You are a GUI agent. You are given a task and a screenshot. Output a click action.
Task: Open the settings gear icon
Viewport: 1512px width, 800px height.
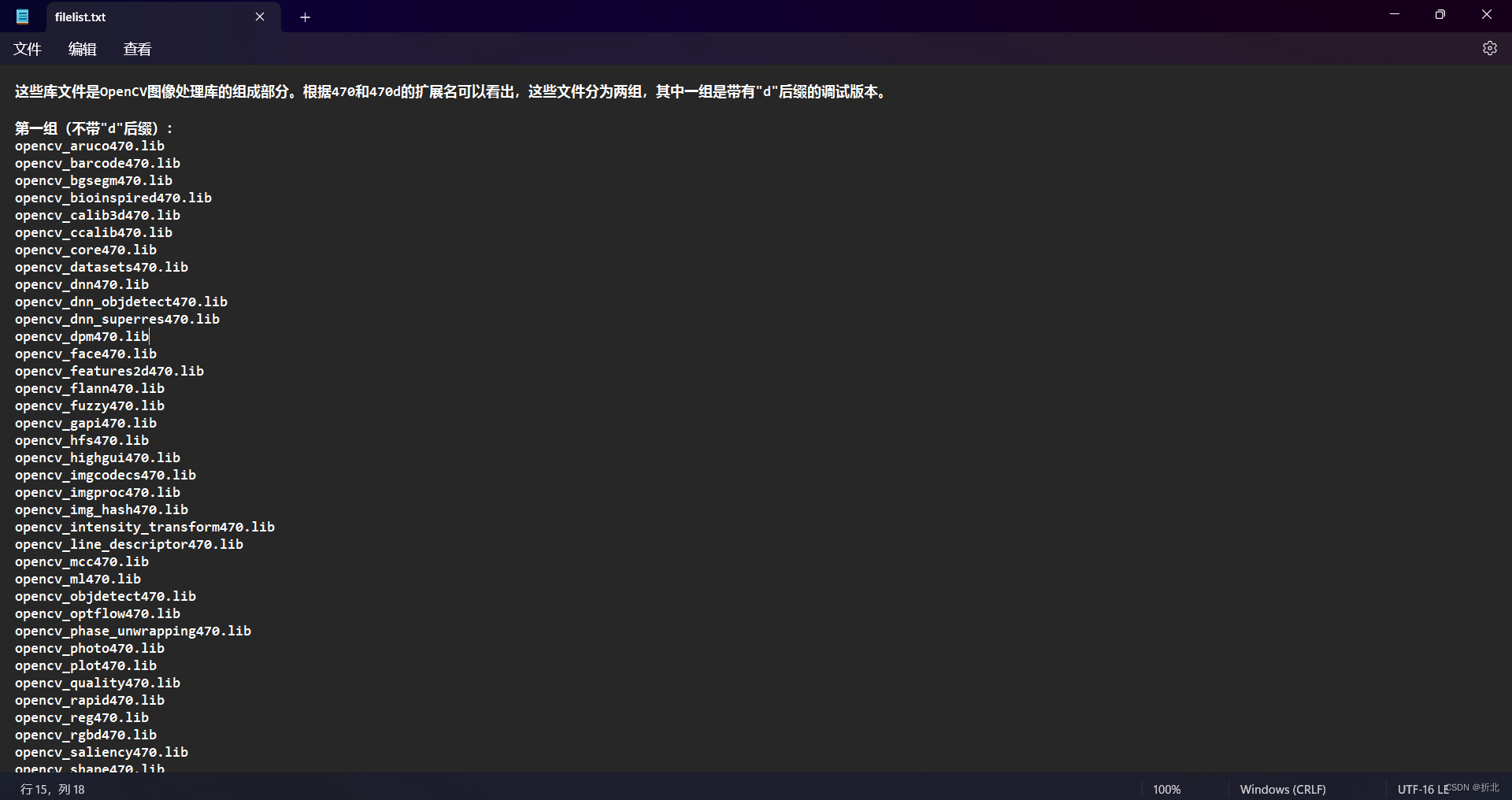point(1489,48)
